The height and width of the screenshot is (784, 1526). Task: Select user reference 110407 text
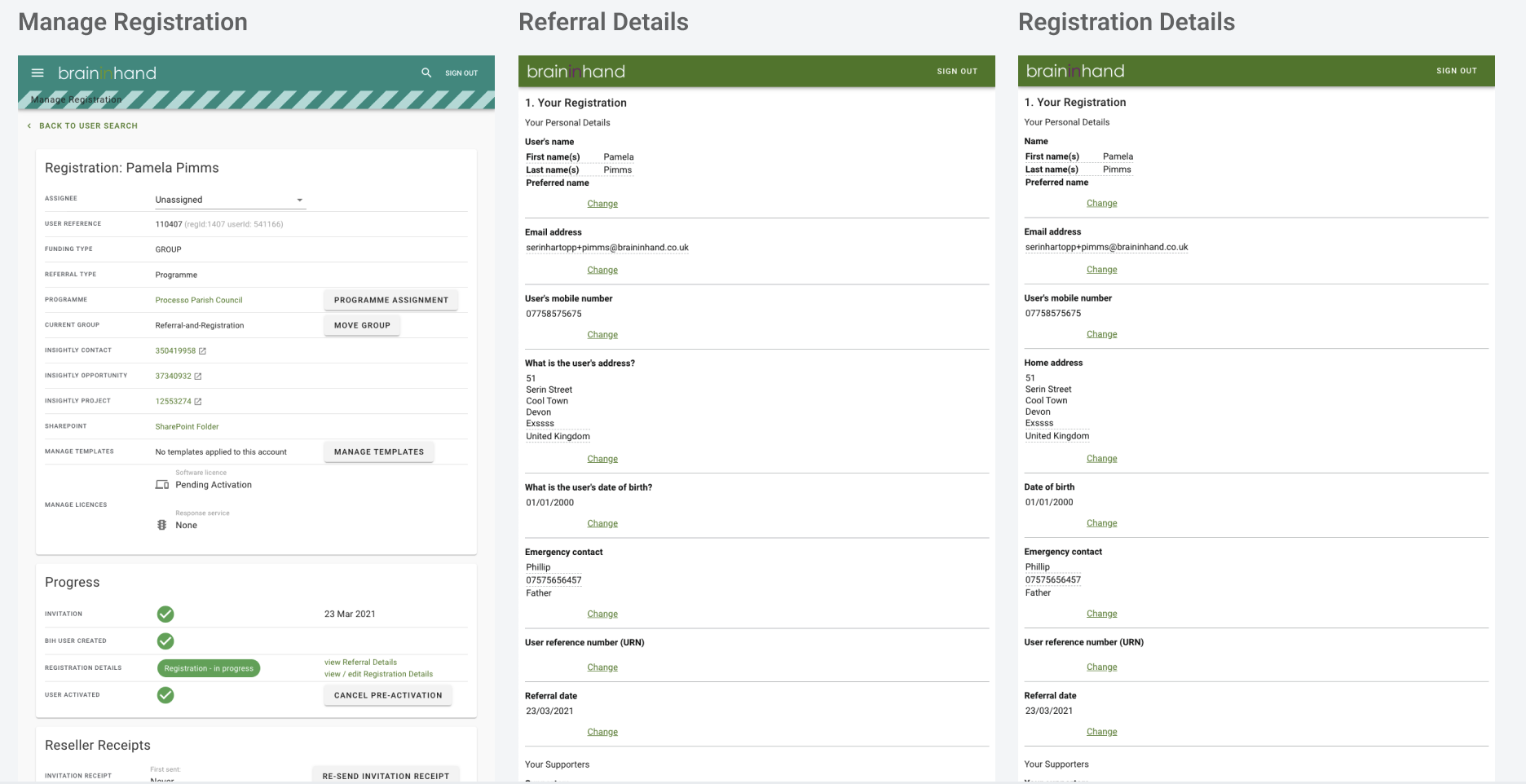169,224
